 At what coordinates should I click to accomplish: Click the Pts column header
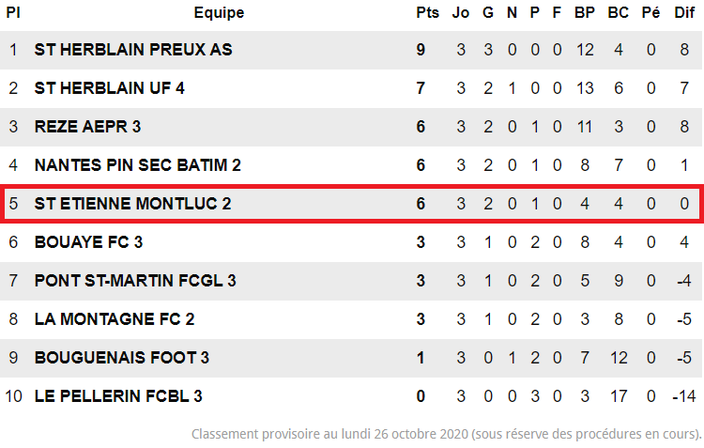pyautogui.click(x=427, y=13)
